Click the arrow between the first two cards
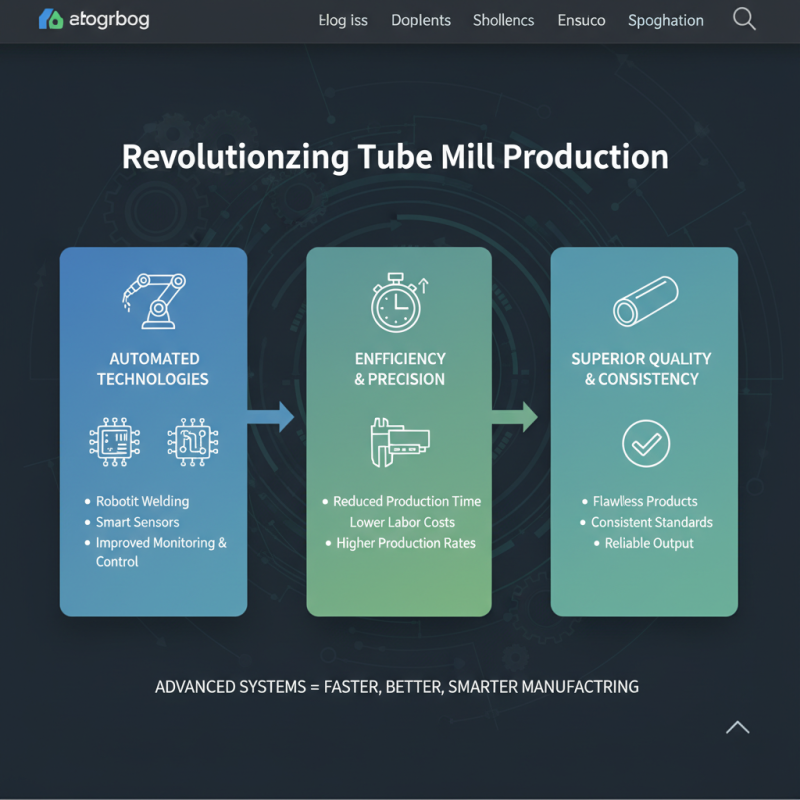 tap(271, 419)
